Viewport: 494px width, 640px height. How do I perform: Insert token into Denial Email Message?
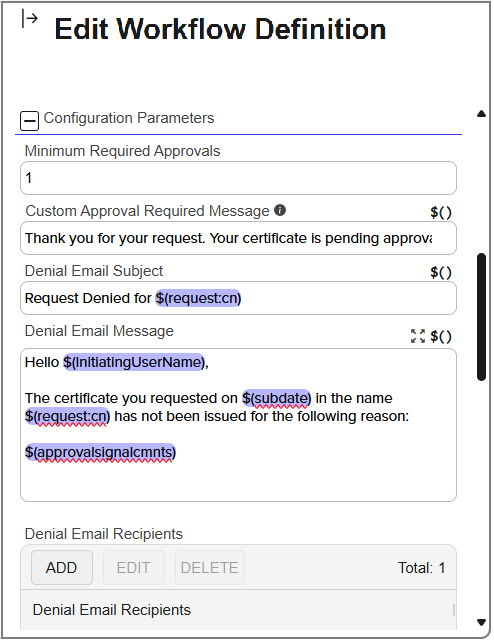coord(441,336)
